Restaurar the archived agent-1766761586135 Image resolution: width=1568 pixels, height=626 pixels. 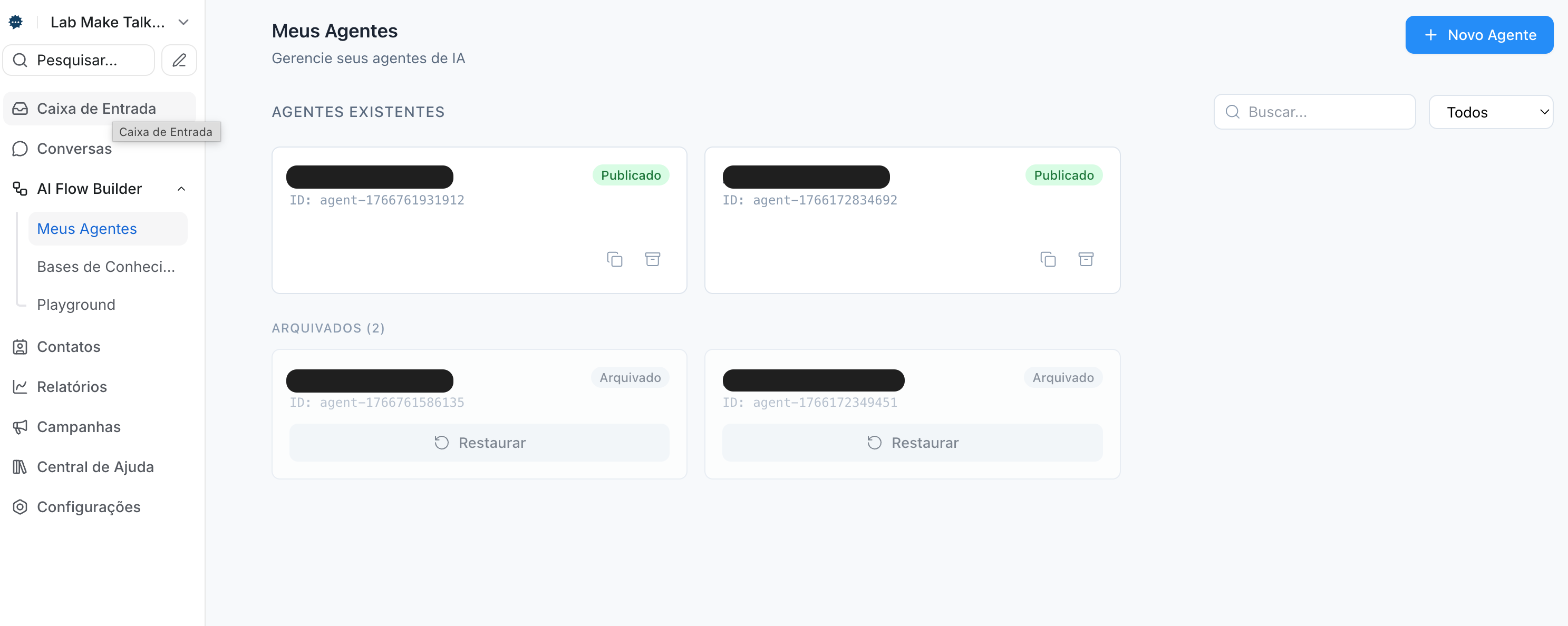tap(480, 442)
